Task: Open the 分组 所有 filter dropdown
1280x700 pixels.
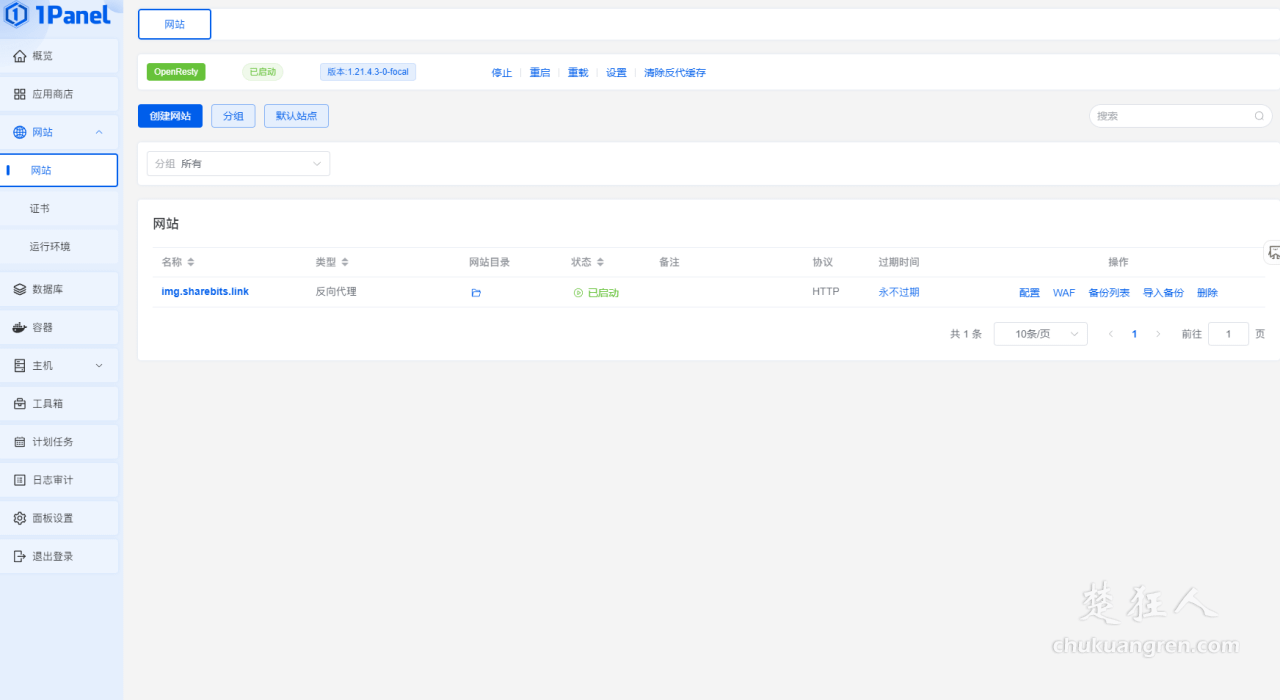Action: (238, 164)
